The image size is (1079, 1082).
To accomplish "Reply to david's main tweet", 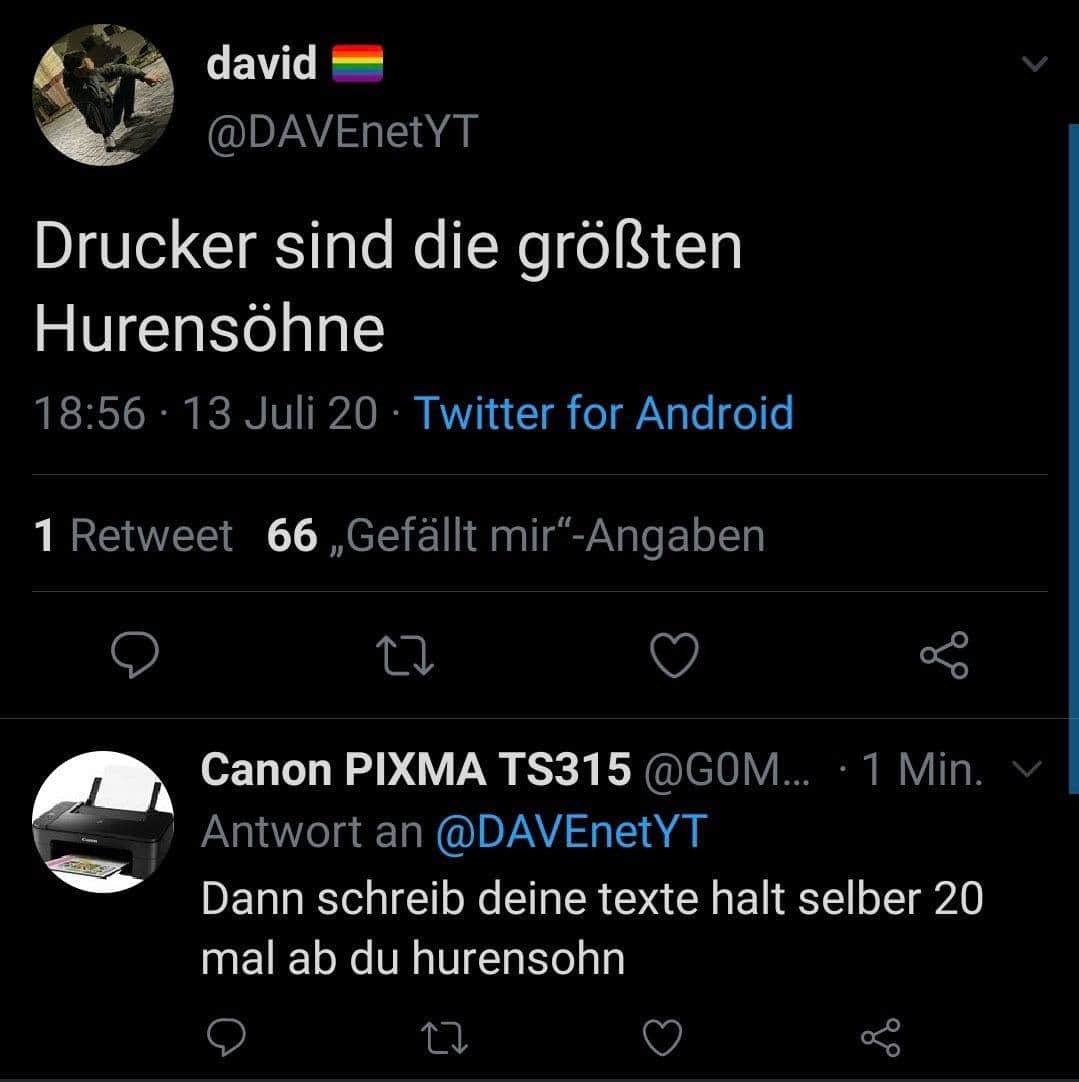I will pyautogui.click(x=134, y=655).
